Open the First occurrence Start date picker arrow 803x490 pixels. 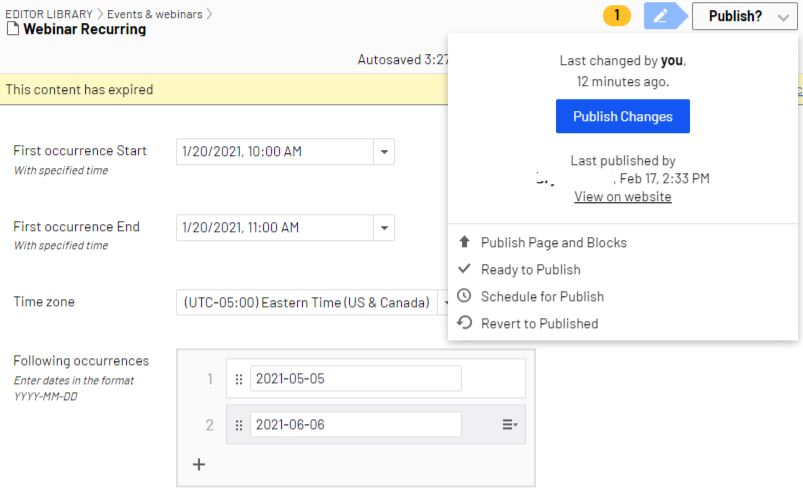tap(385, 153)
